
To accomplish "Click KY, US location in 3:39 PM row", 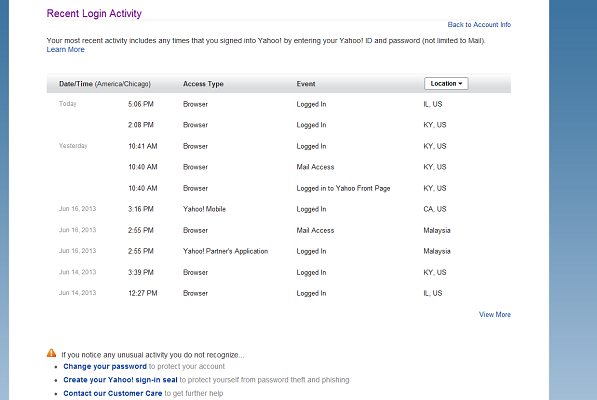I will [x=435, y=273].
